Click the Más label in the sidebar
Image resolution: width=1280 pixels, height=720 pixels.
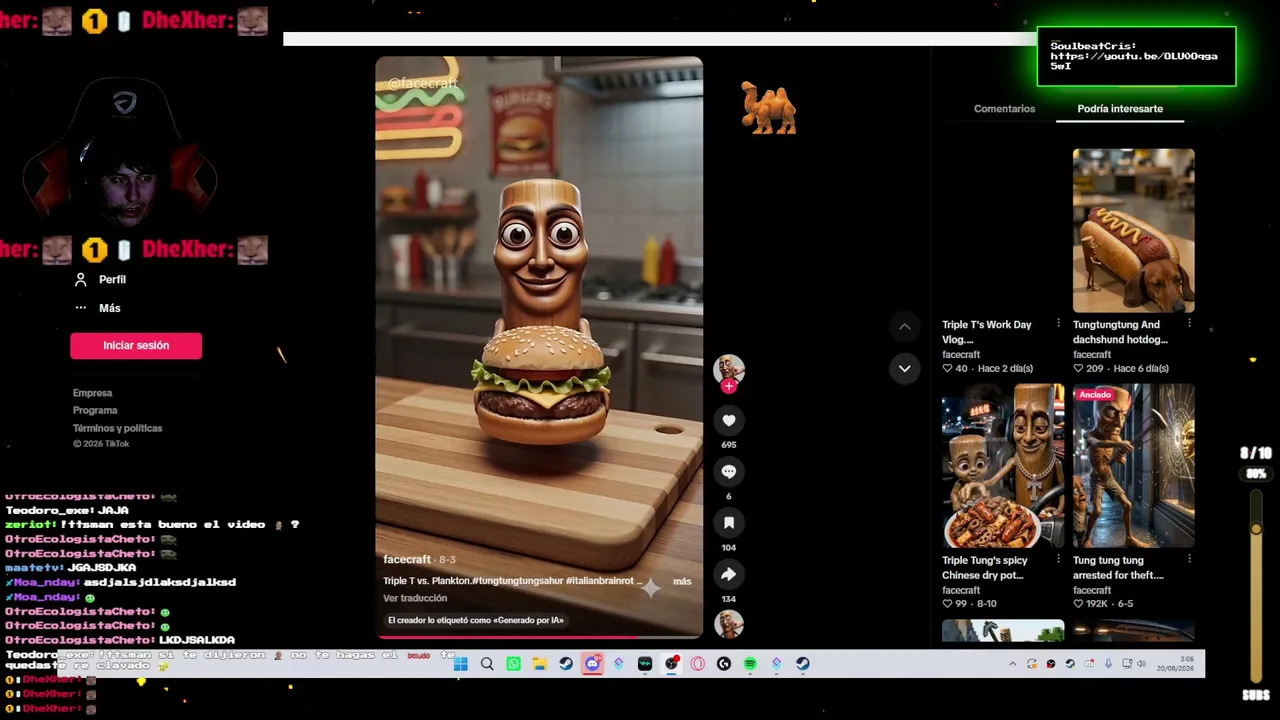109,308
